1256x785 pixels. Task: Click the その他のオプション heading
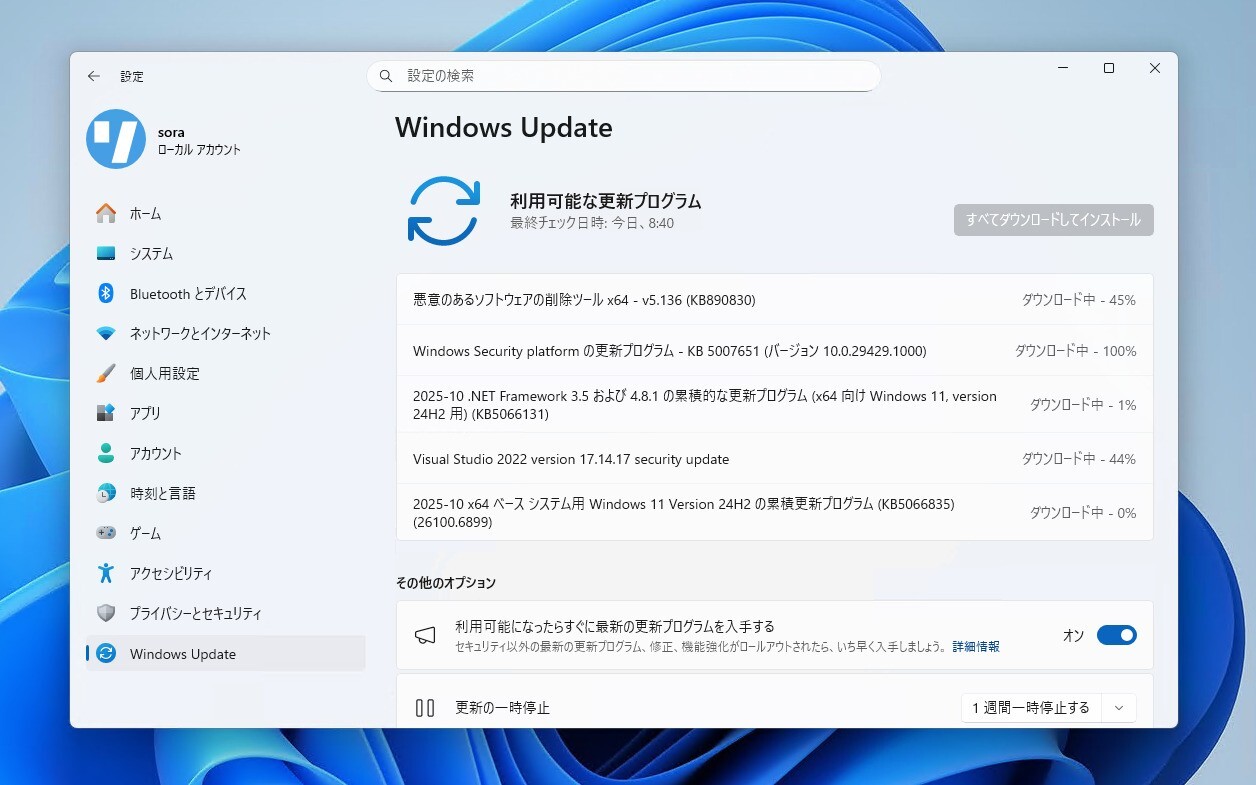pos(445,583)
